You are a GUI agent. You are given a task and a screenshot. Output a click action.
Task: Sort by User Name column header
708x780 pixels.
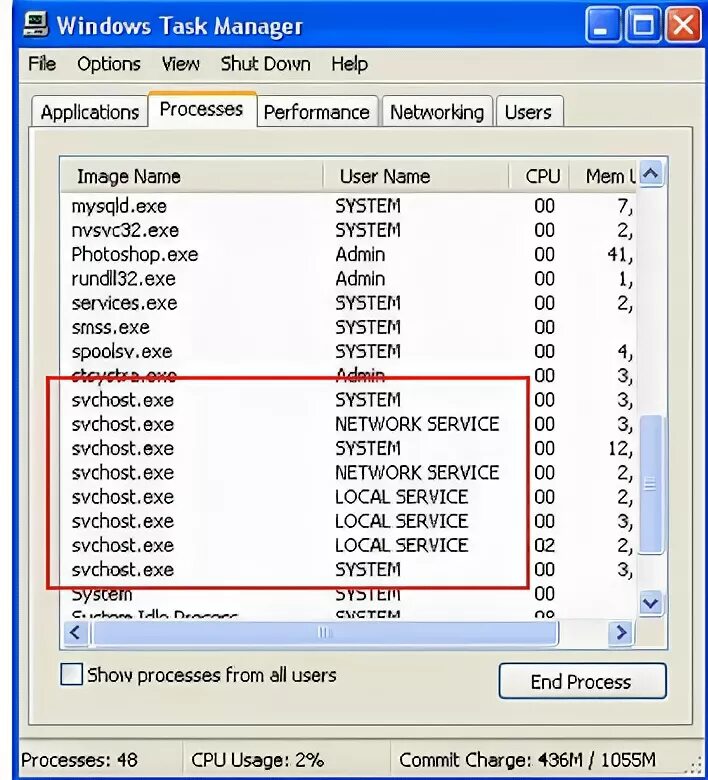(x=416, y=176)
